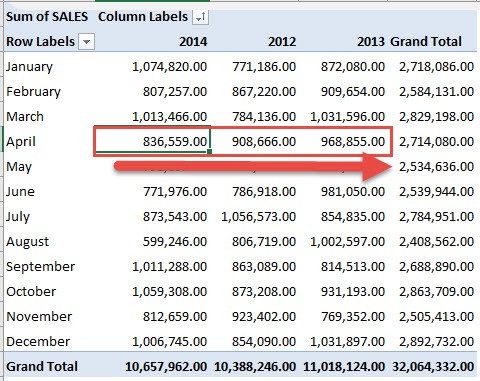480x381 pixels.
Task: Select October total 2,863,709.00
Action: [437, 292]
